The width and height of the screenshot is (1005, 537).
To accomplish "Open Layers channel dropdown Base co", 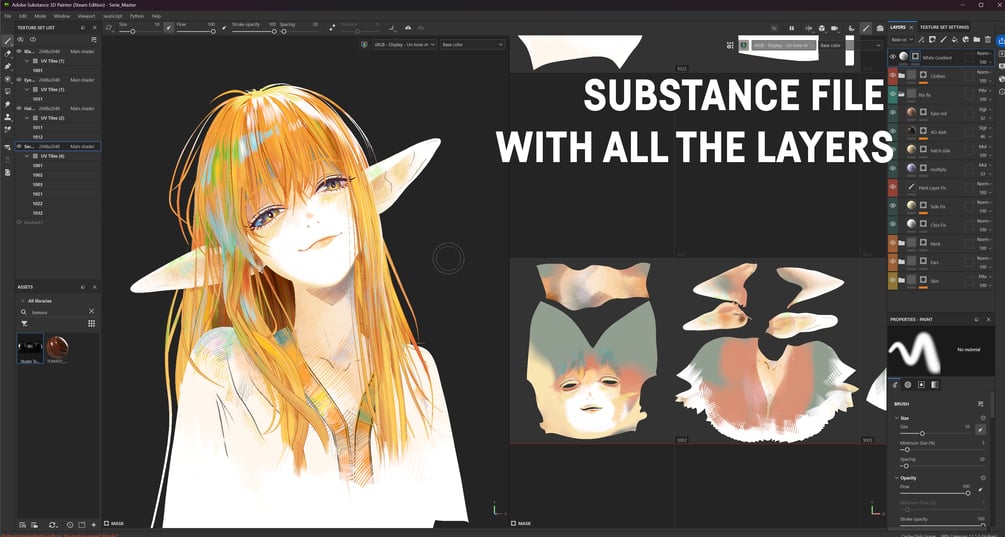I will pos(902,40).
